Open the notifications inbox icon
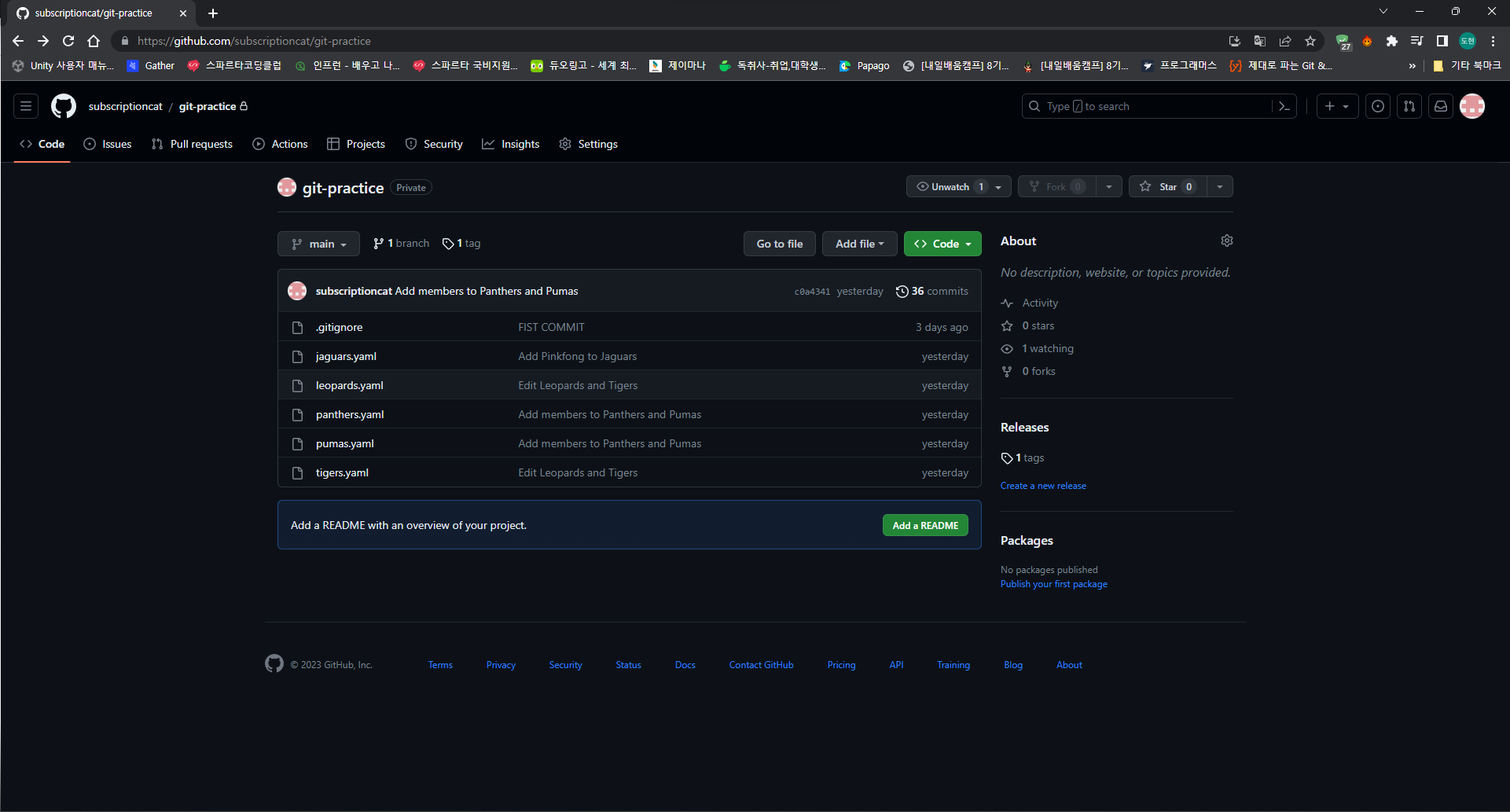 click(1441, 106)
